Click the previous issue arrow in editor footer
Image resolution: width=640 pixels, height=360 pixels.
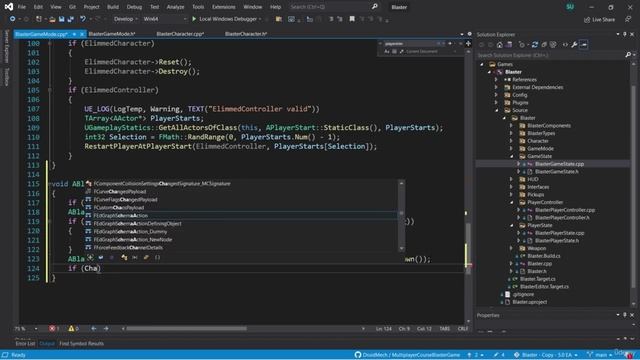click(x=94, y=329)
